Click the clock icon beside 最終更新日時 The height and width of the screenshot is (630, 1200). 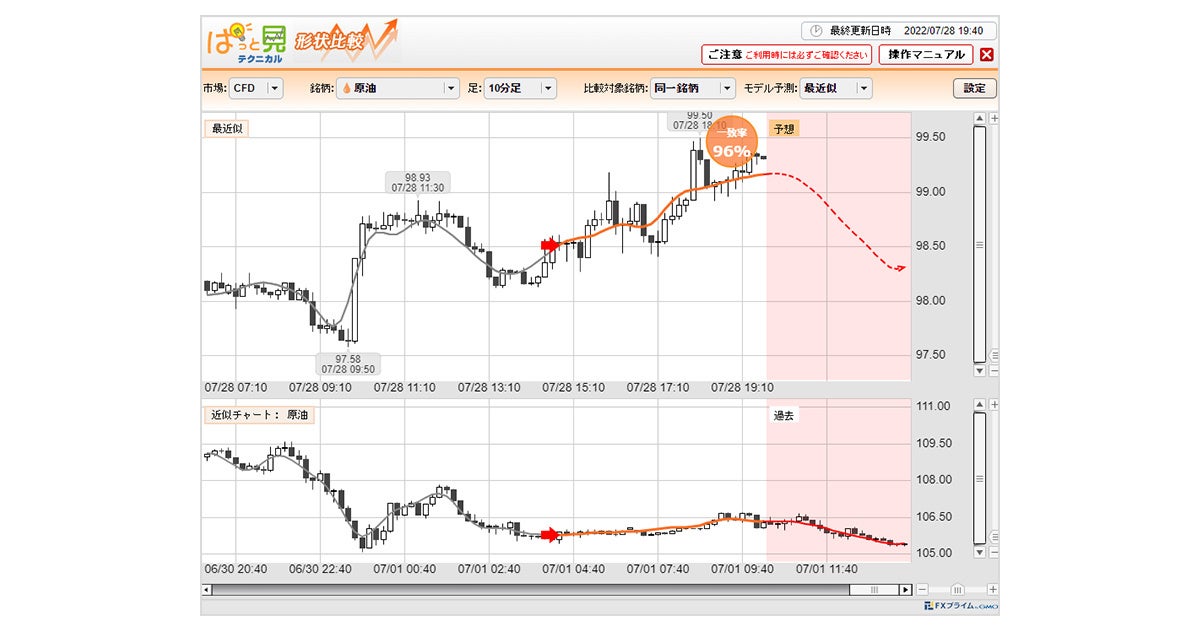[816, 30]
